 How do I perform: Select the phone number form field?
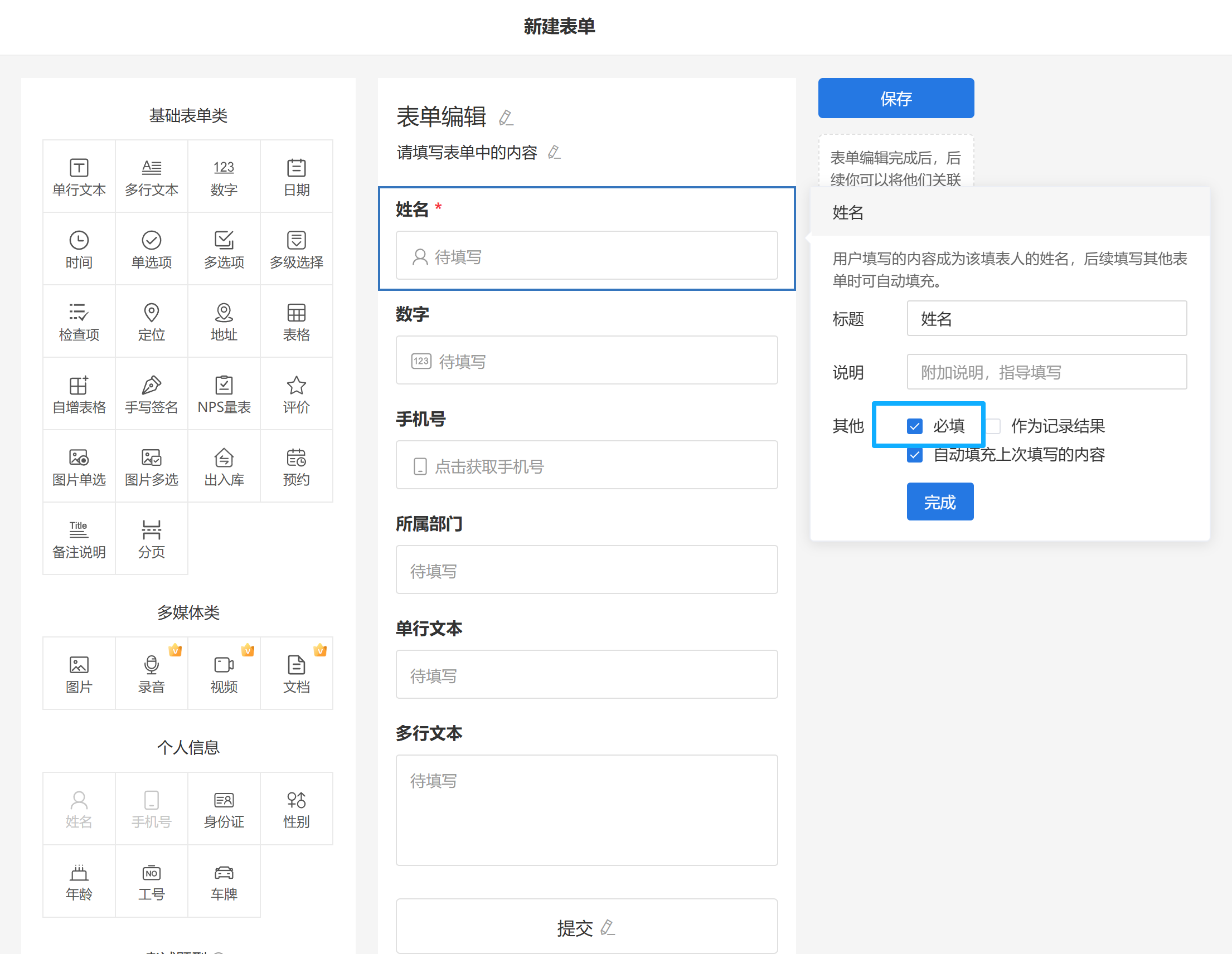[x=586, y=466]
